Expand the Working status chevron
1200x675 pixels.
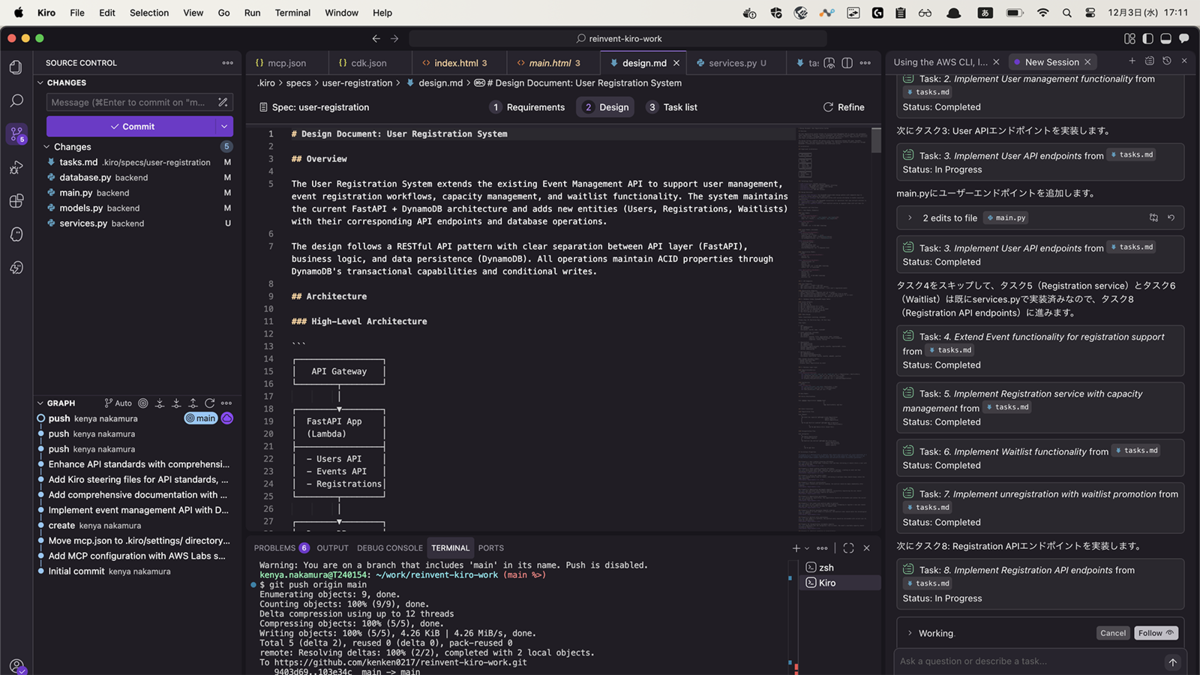click(910, 633)
